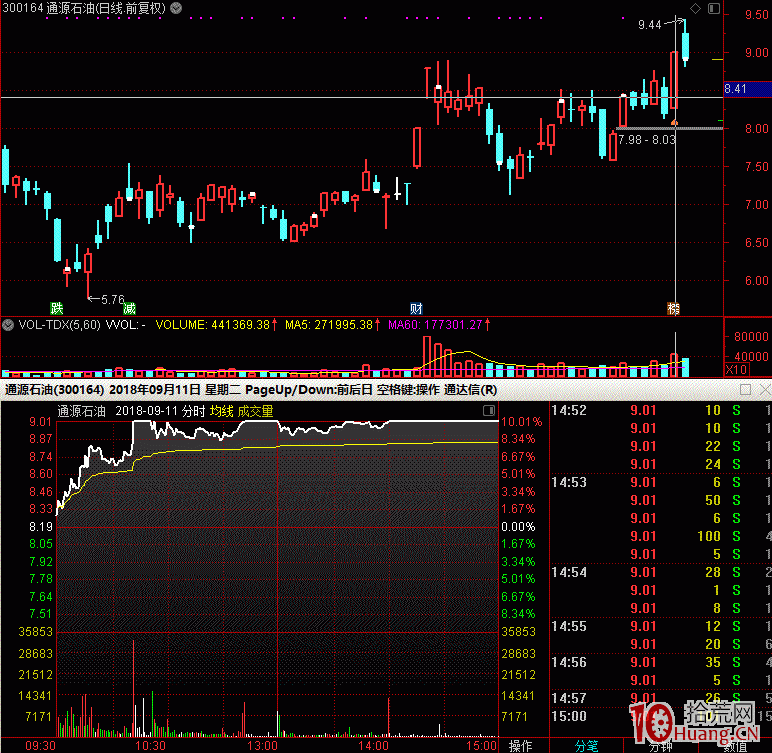
Task: Click the 09:30 time axis label
Action: pyautogui.click(x=40, y=746)
